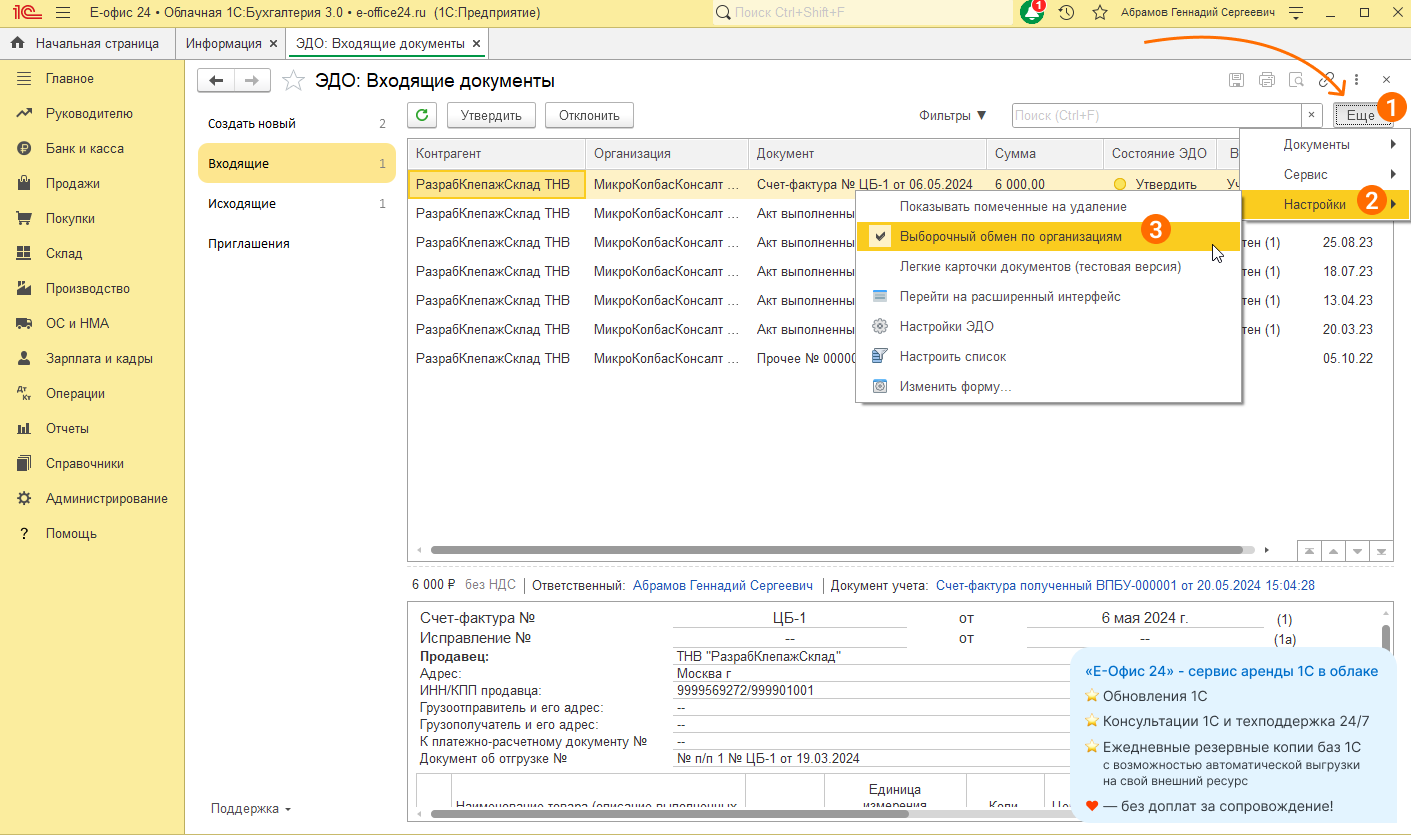1411x835 pixels.
Task: Open Настройки ЭДО from the menu
Action: pyautogui.click(x=1047, y=326)
